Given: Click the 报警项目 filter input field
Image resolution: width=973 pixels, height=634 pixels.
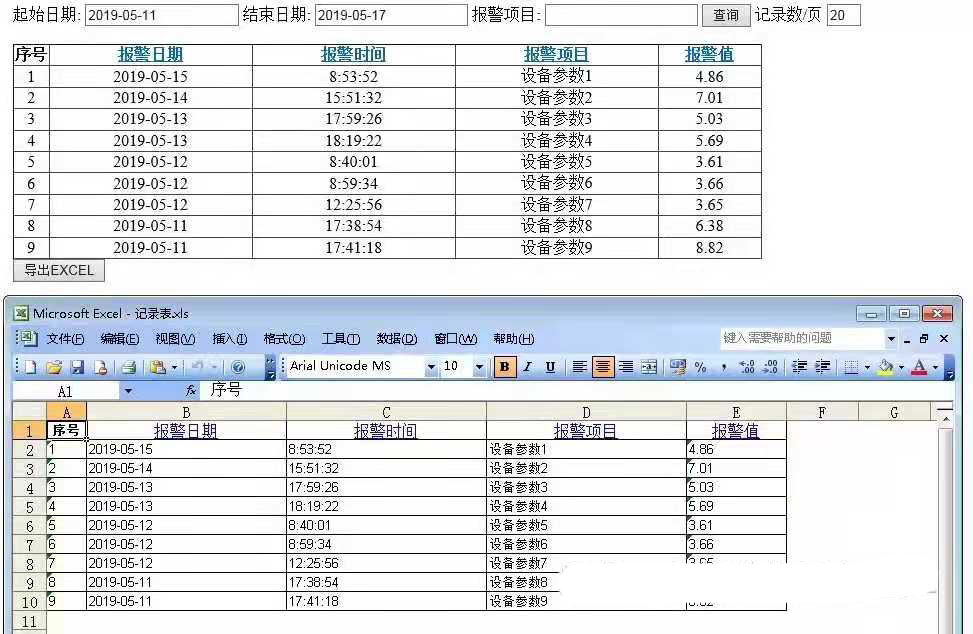Looking at the screenshot, I should (621, 15).
